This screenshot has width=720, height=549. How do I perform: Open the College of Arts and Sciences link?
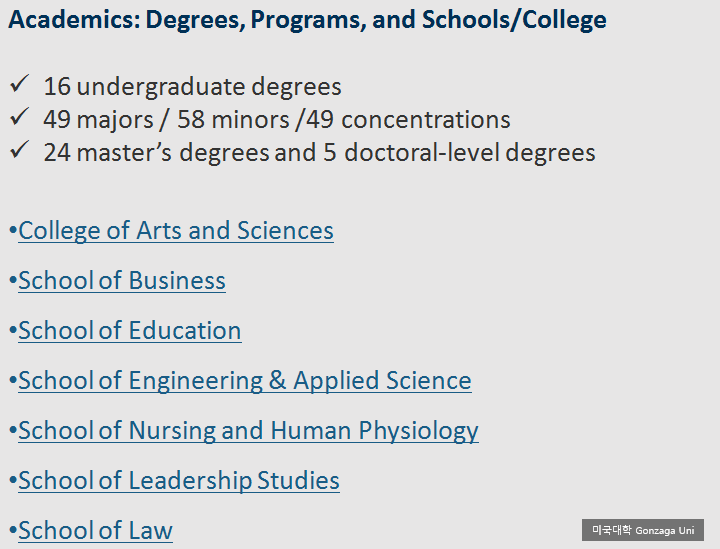pos(176,231)
